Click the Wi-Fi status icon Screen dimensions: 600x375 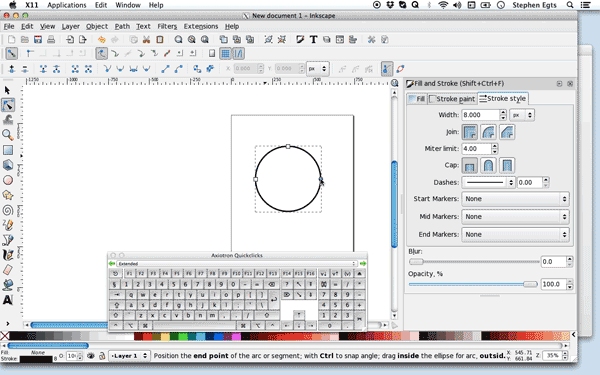443,5
